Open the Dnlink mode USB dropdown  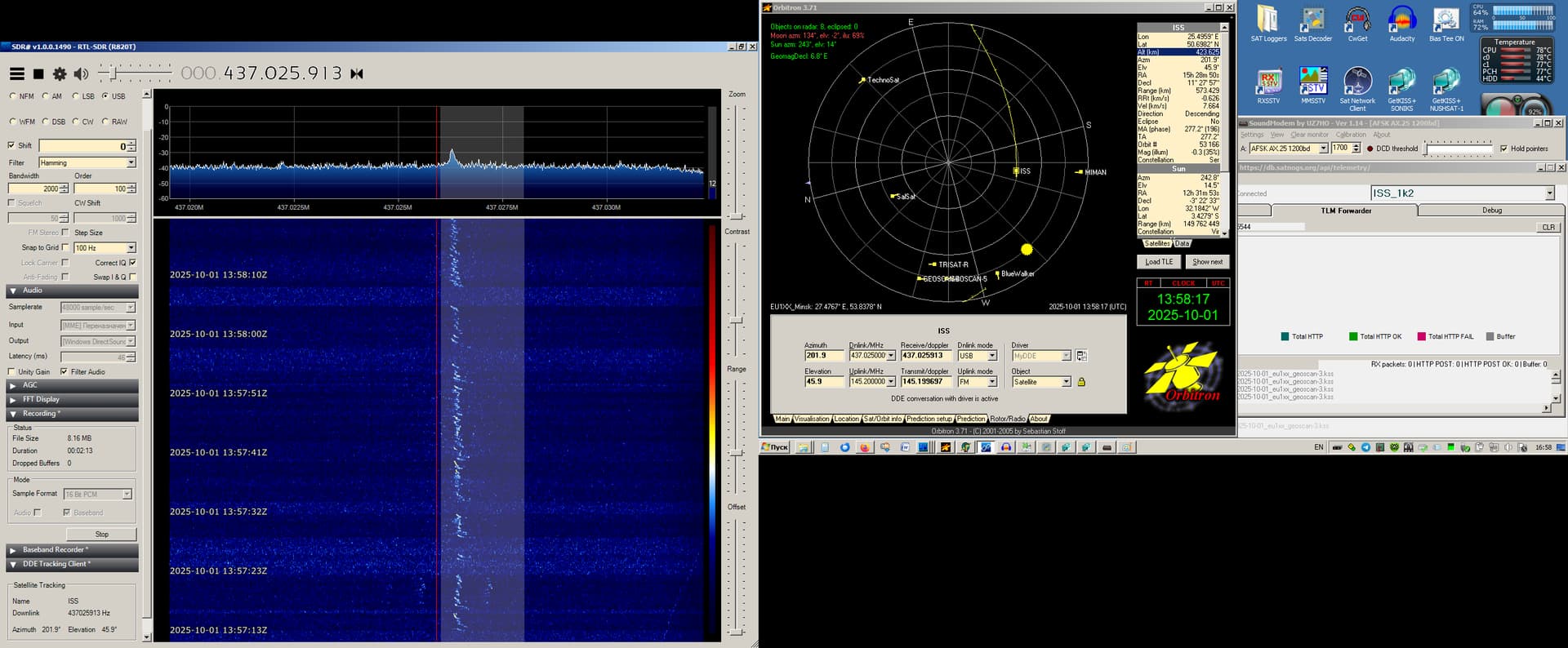coord(992,356)
